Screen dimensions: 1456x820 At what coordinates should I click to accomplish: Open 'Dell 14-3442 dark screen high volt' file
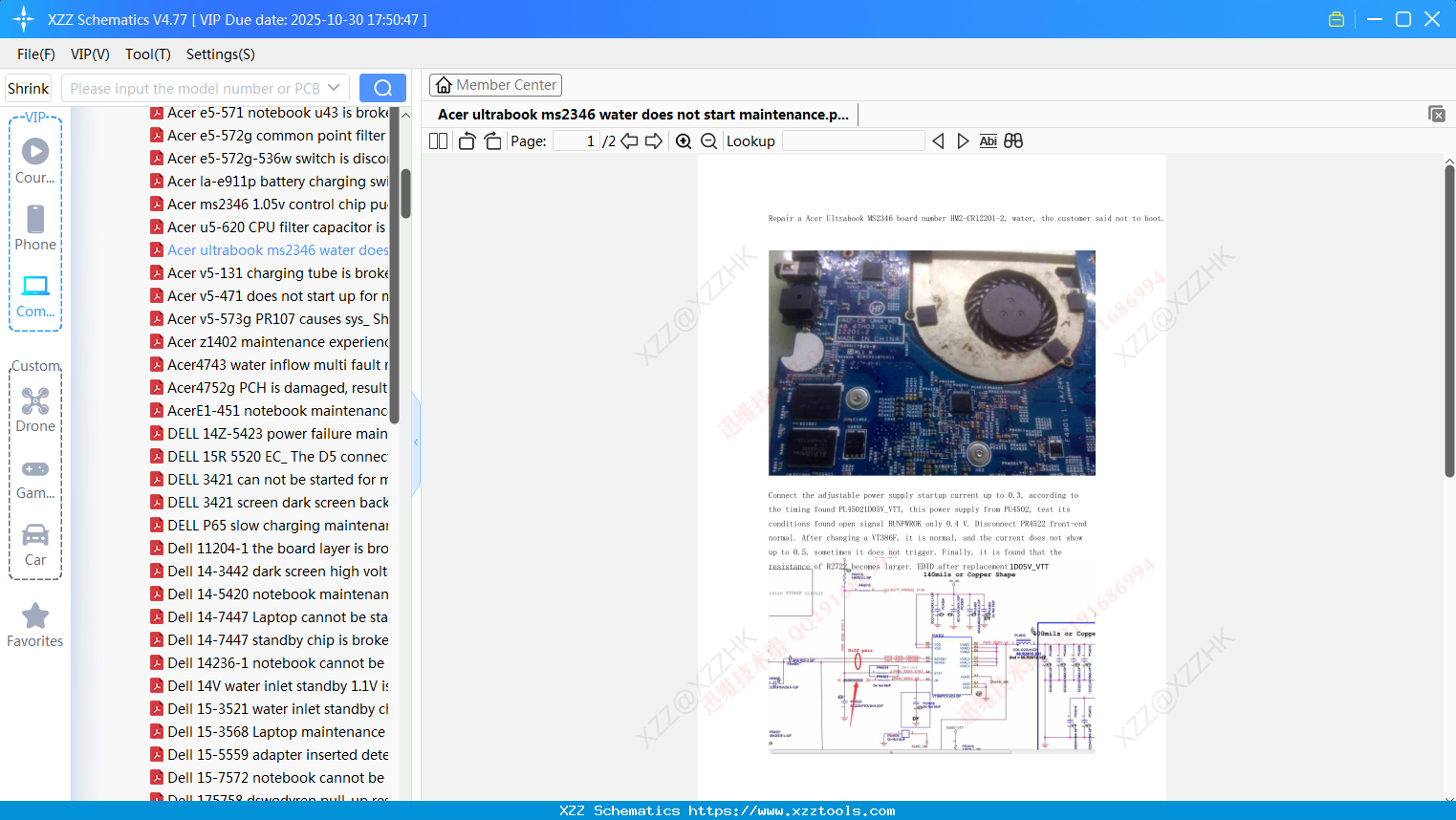click(x=270, y=572)
